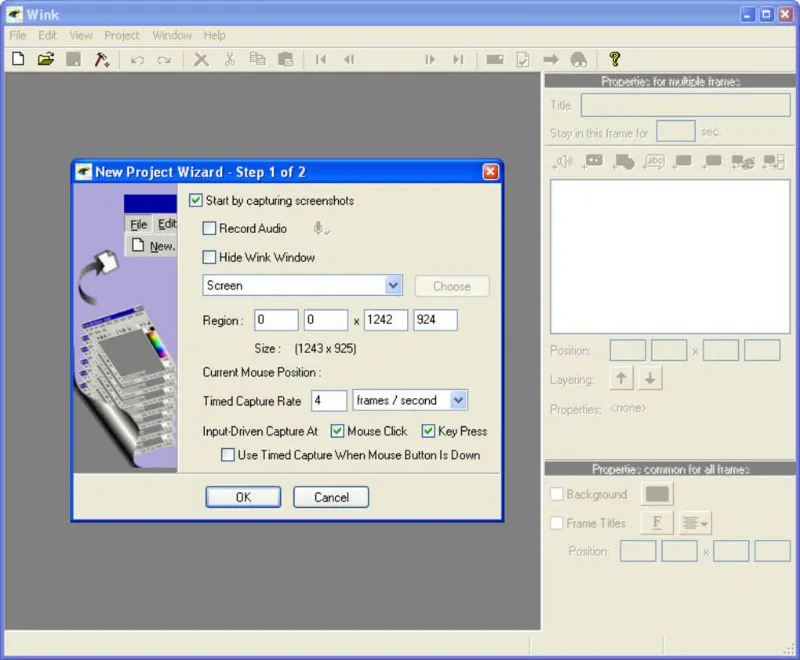The width and height of the screenshot is (800, 660).
Task: Uncheck Start by capturing screenshots
Action: pos(195,200)
